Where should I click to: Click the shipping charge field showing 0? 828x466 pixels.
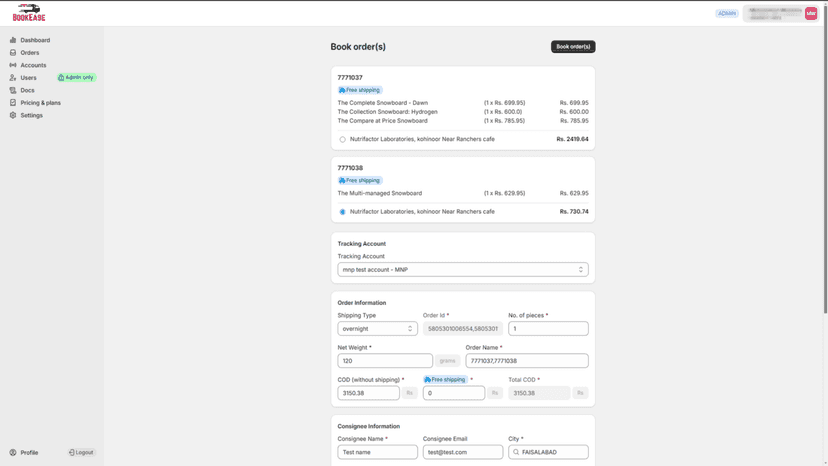(454, 393)
